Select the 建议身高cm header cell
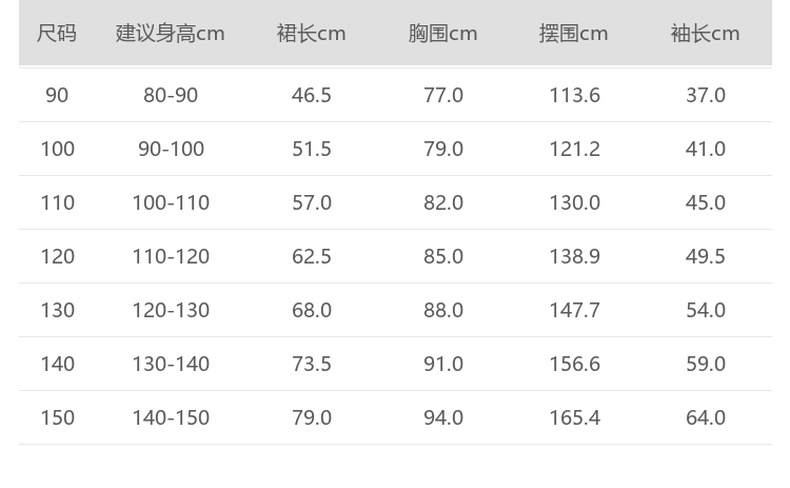 click(170, 34)
